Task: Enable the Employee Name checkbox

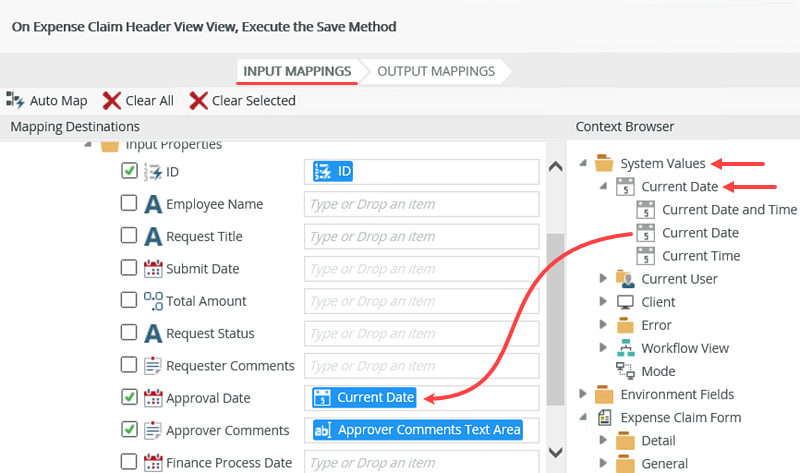Action: [x=129, y=204]
